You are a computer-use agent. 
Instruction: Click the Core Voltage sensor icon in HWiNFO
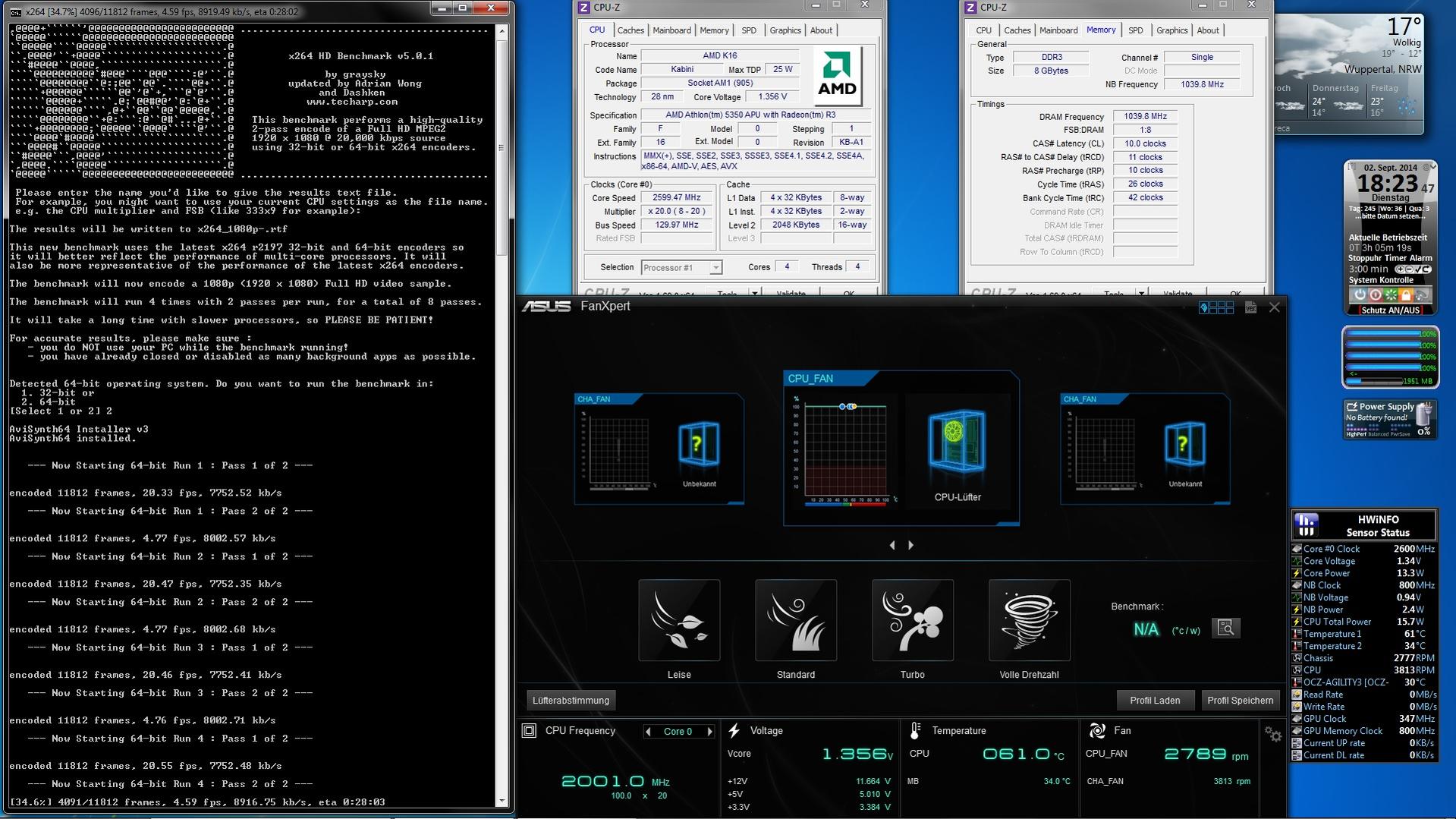[x=1297, y=561]
